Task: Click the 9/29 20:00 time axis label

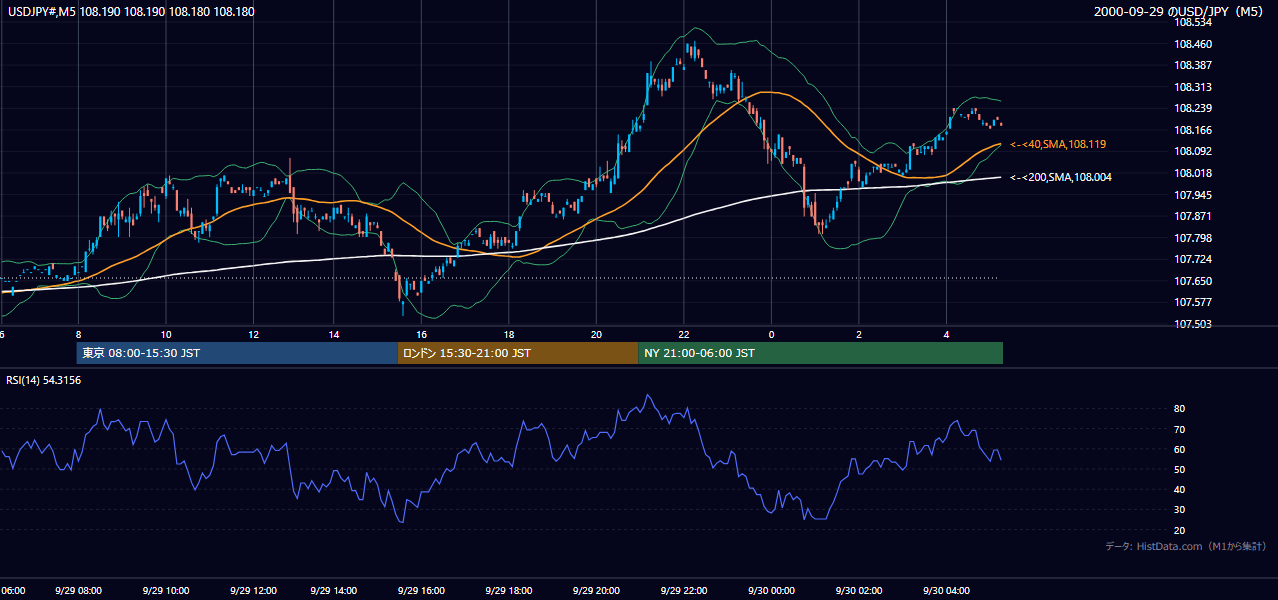Action: [595, 591]
